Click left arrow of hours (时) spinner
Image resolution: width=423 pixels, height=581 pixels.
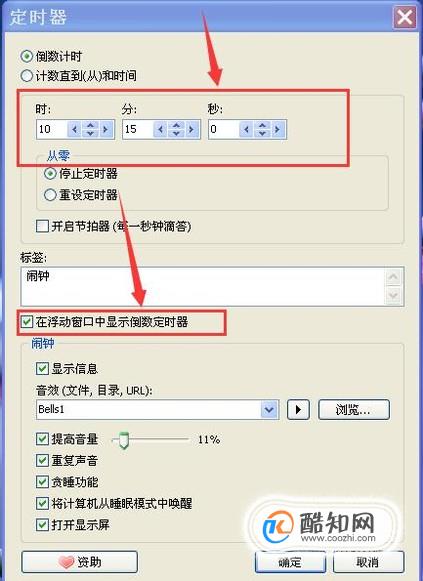coord(74,129)
